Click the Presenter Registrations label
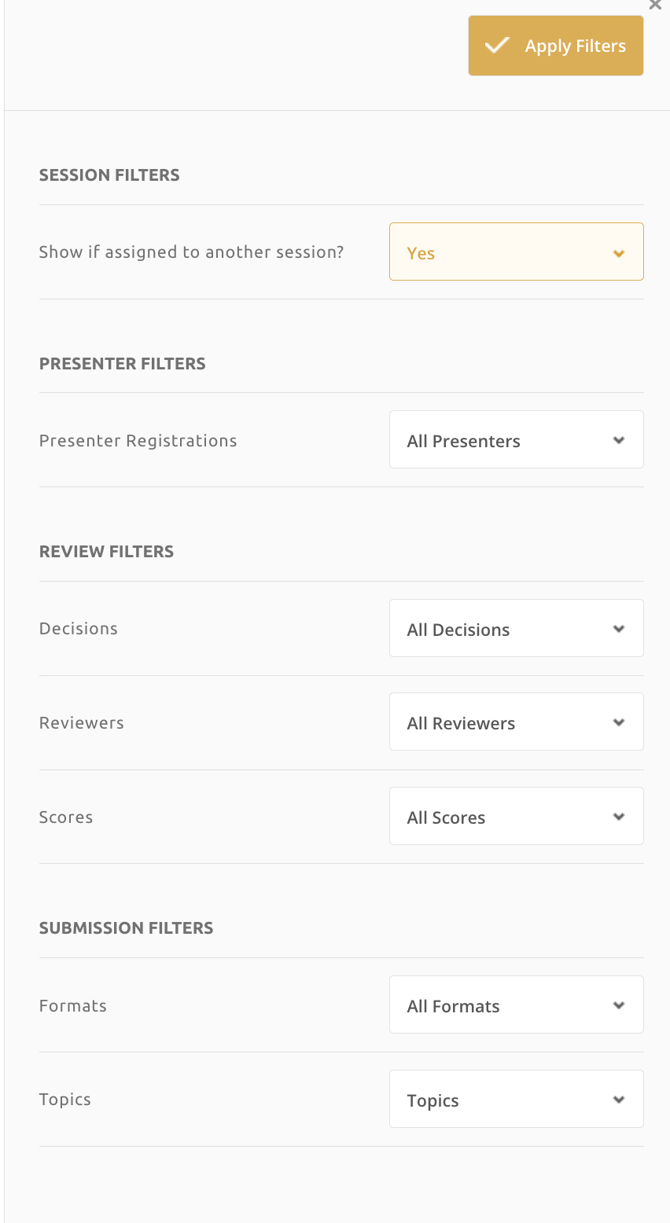 138,441
